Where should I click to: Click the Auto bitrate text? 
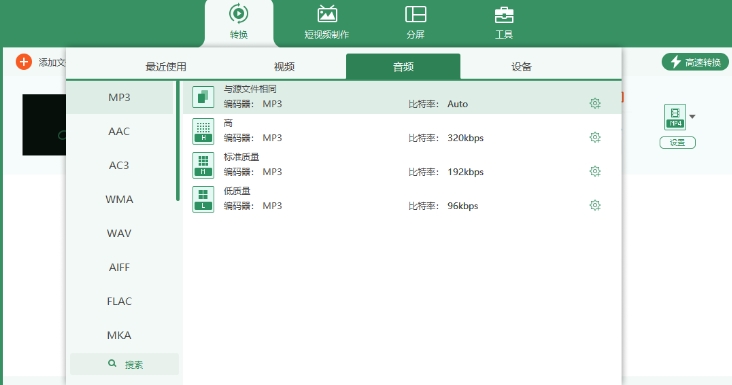click(458, 104)
